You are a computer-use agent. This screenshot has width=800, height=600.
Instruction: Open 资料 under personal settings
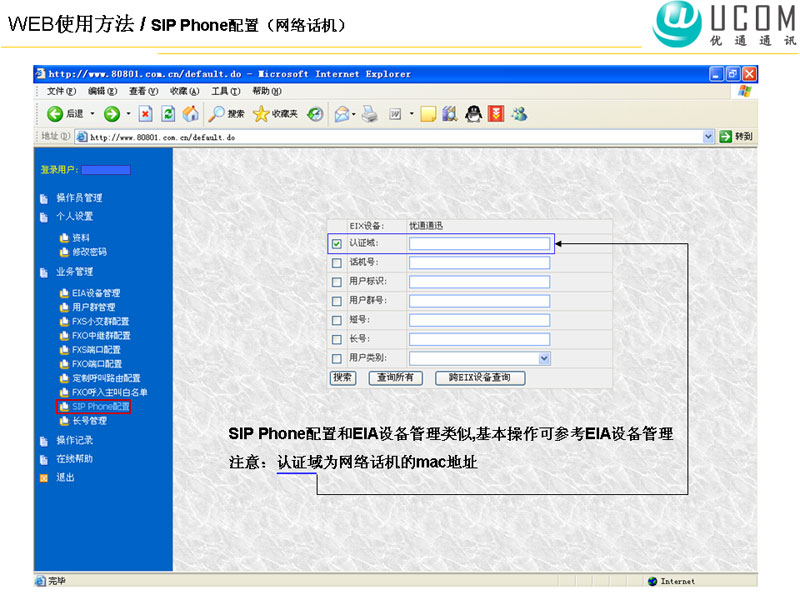tap(81, 238)
